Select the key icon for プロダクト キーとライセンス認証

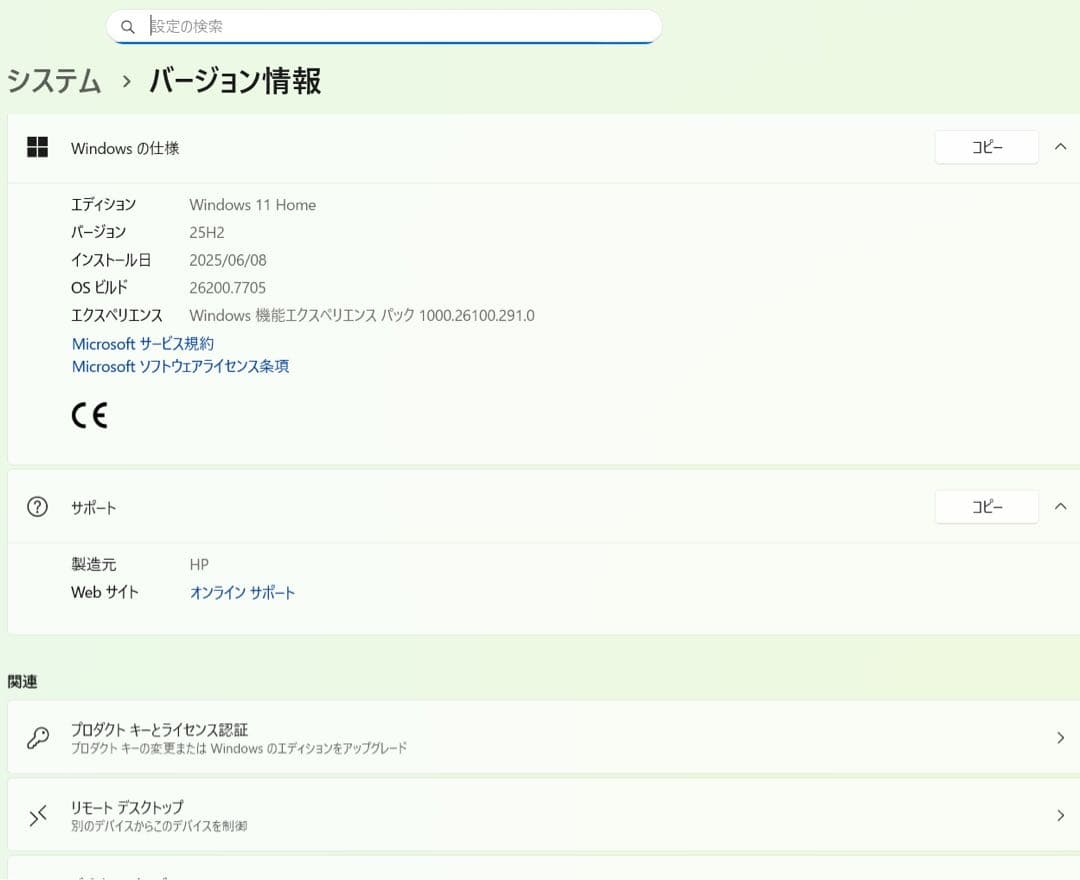coord(38,737)
